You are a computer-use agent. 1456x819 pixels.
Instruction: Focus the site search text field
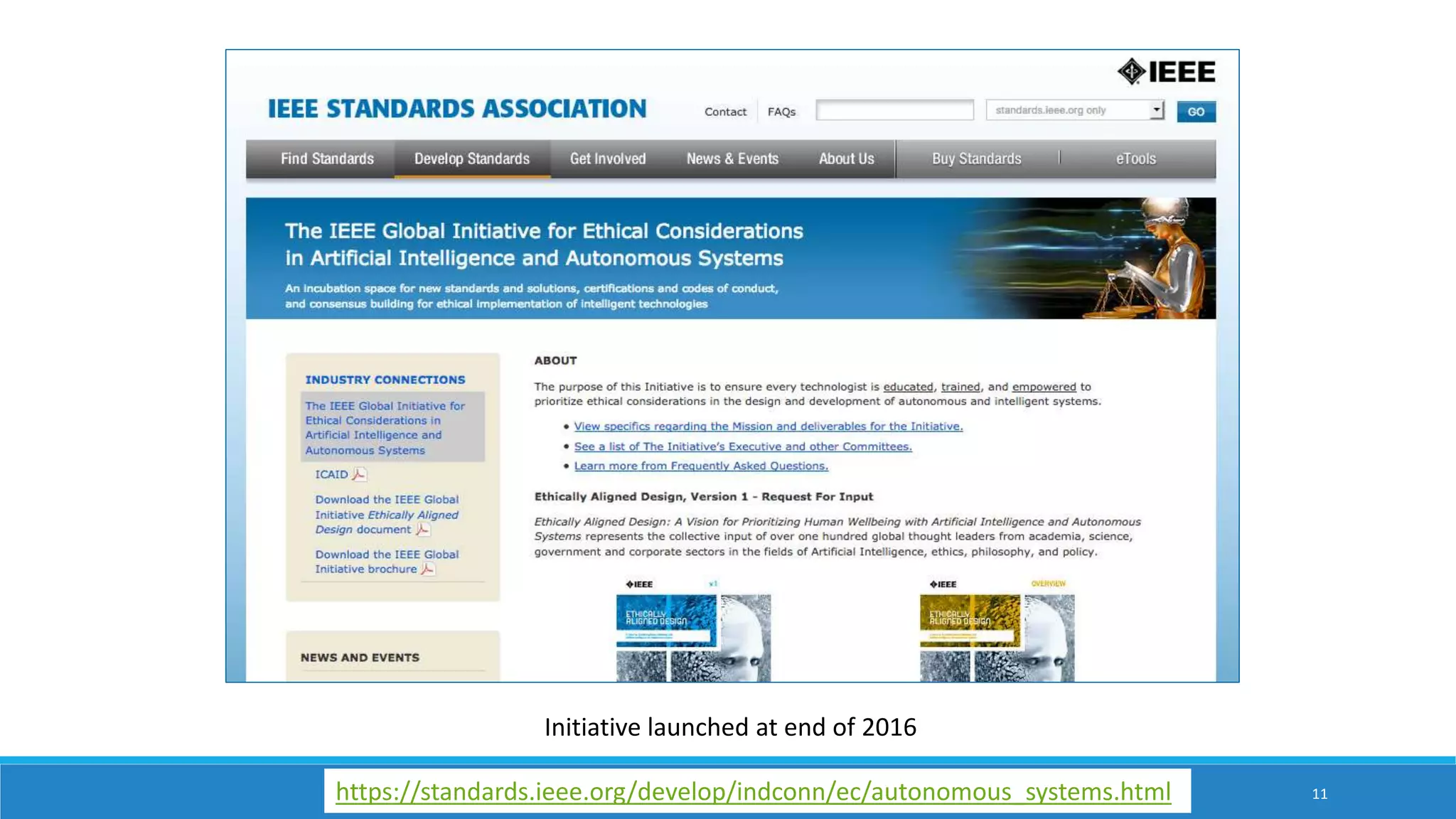click(894, 110)
